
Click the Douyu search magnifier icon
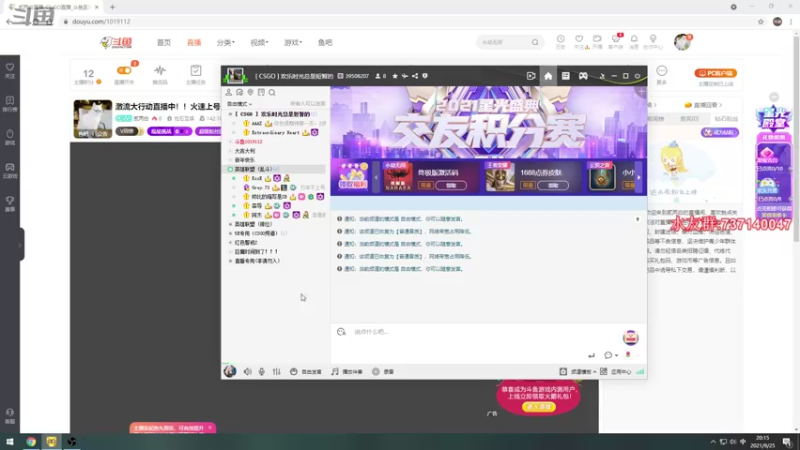[535, 43]
